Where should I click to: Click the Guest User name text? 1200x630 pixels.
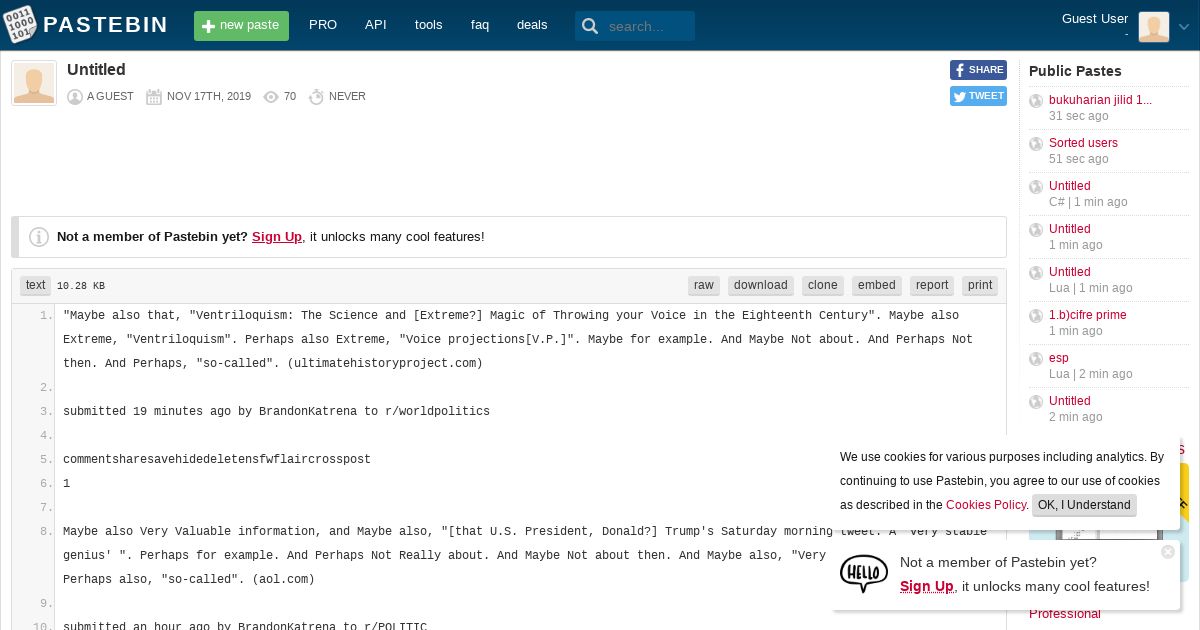click(x=1095, y=19)
